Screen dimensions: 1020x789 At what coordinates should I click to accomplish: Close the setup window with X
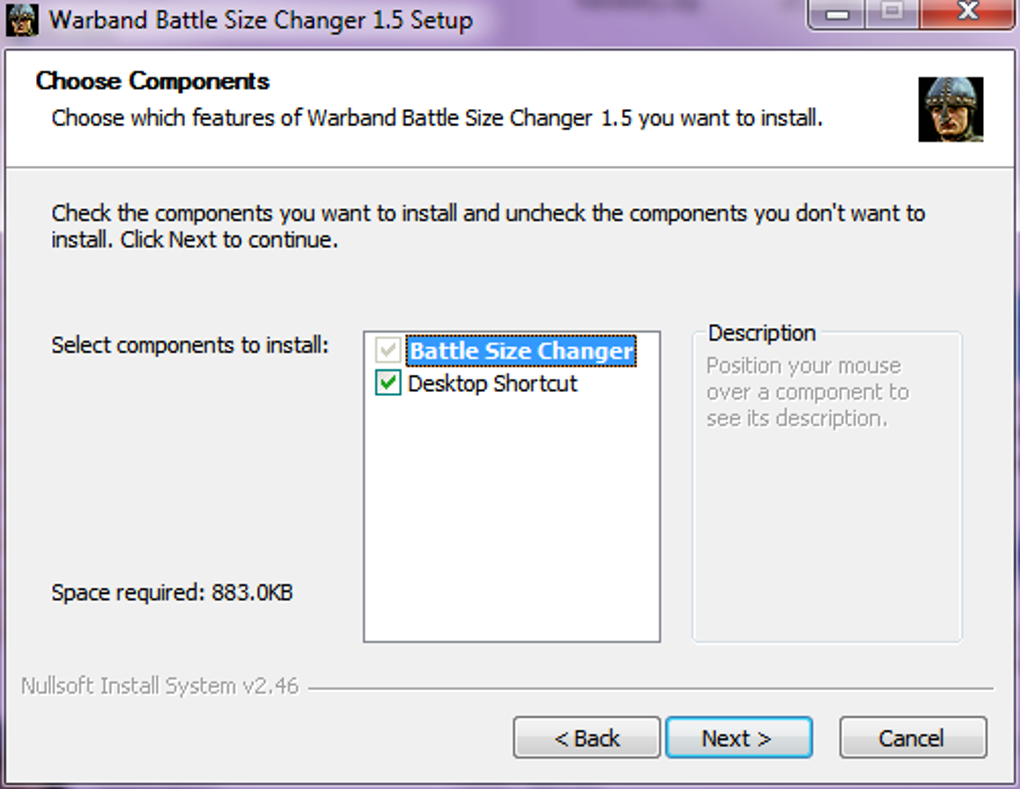point(967,13)
